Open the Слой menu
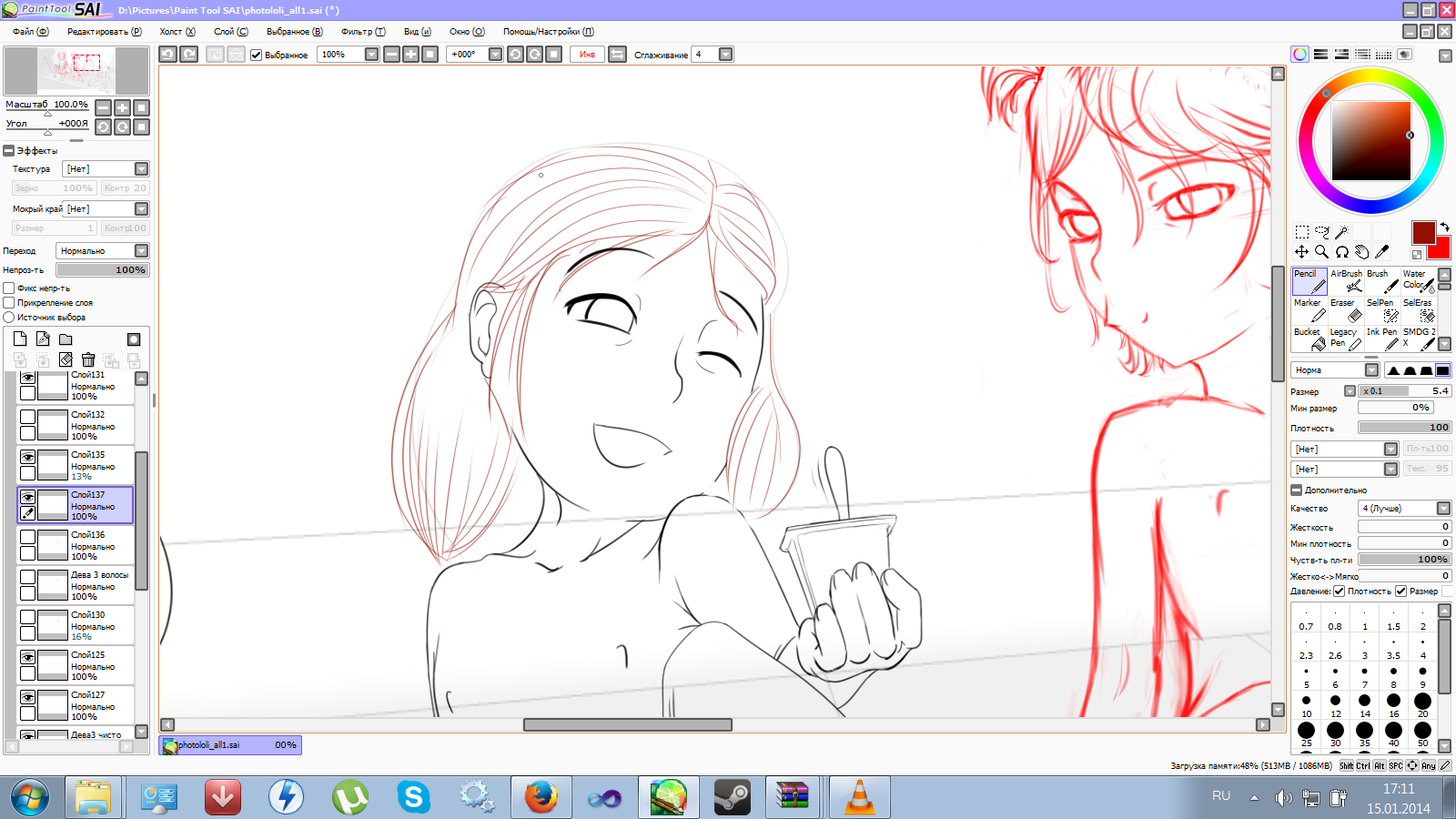 point(230,32)
